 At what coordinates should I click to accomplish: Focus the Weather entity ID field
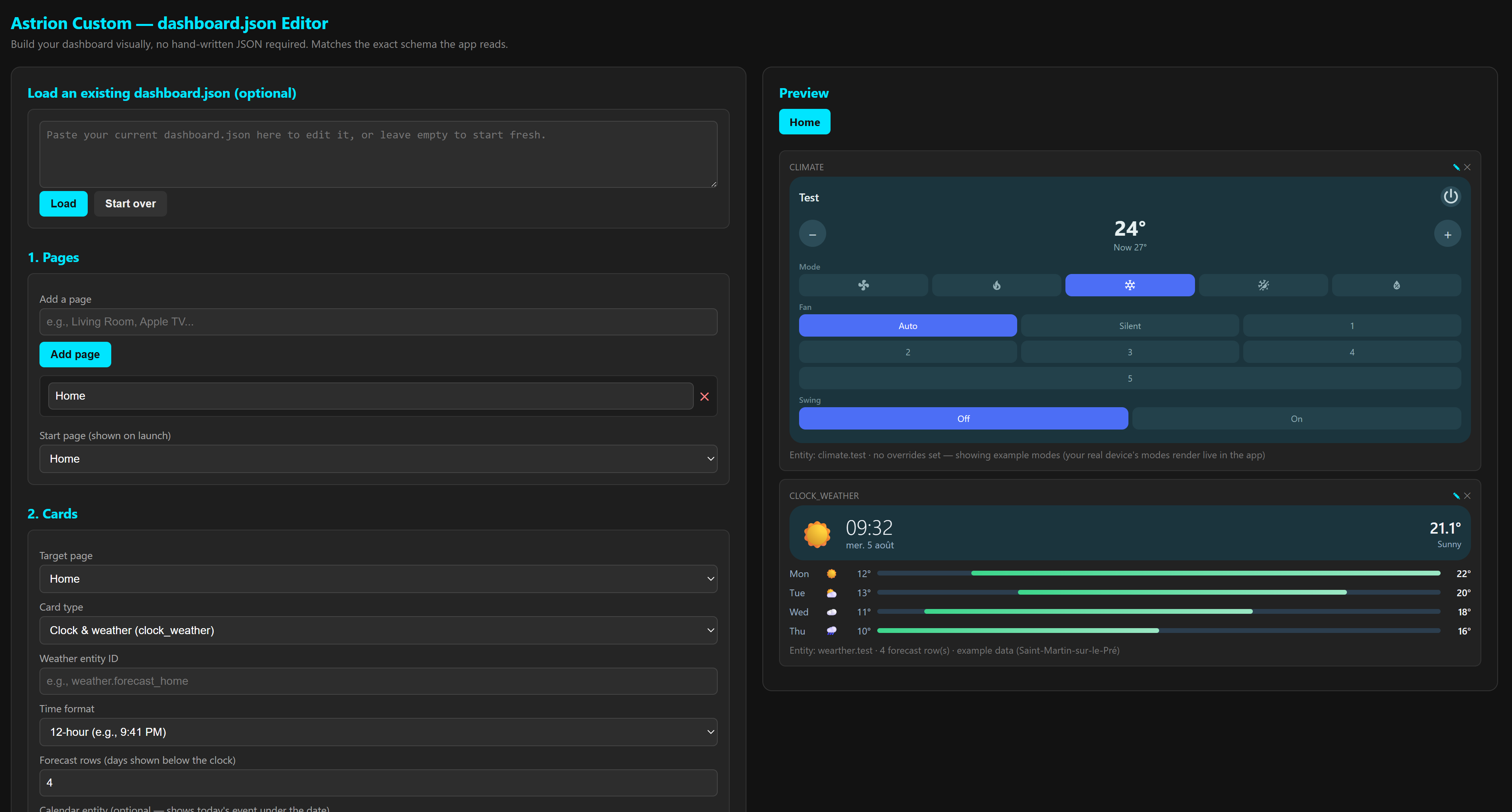[378, 681]
